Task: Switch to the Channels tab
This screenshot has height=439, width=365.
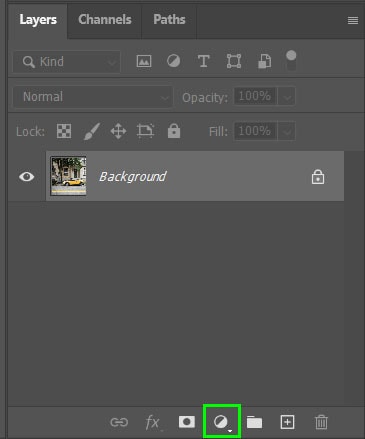Action: (x=105, y=19)
